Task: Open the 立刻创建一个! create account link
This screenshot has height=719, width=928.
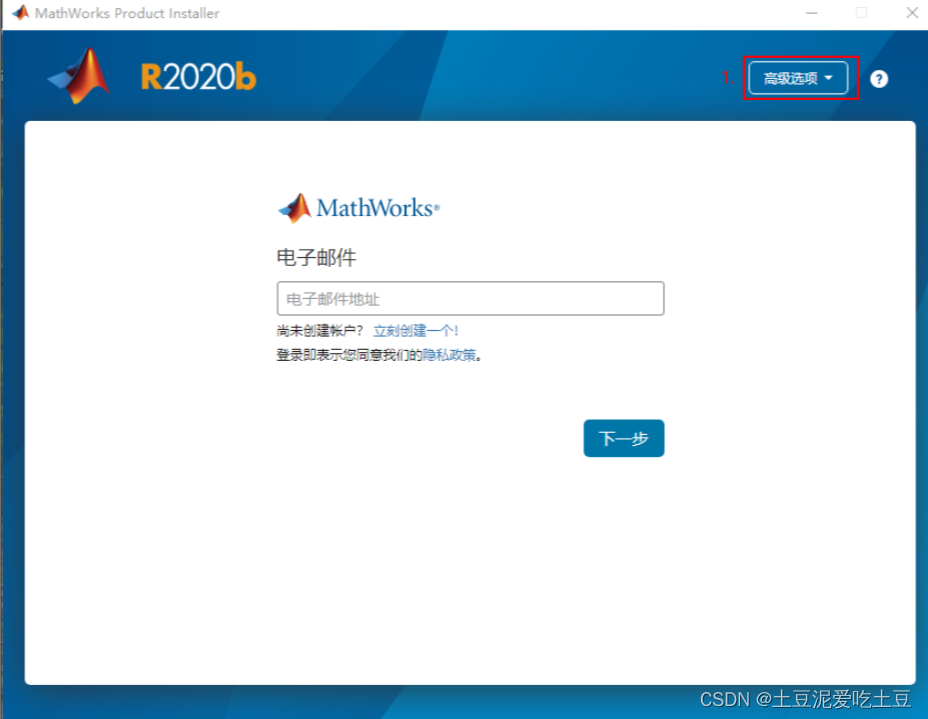Action: point(415,330)
